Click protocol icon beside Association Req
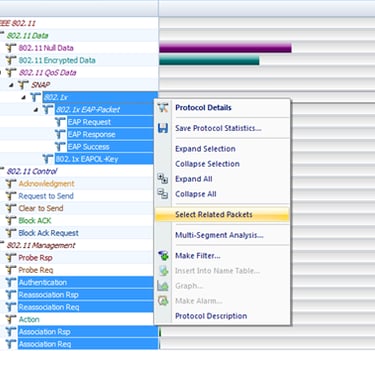The width and height of the screenshot is (375, 366). (x=11, y=344)
